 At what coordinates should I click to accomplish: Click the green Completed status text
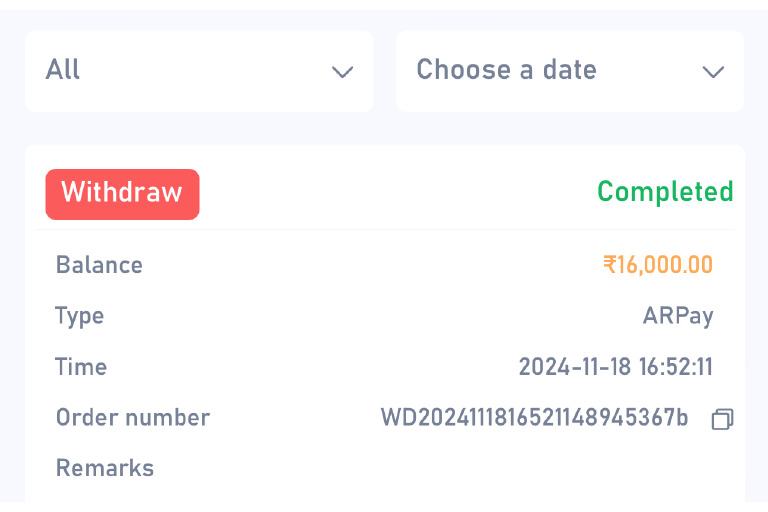[665, 192]
